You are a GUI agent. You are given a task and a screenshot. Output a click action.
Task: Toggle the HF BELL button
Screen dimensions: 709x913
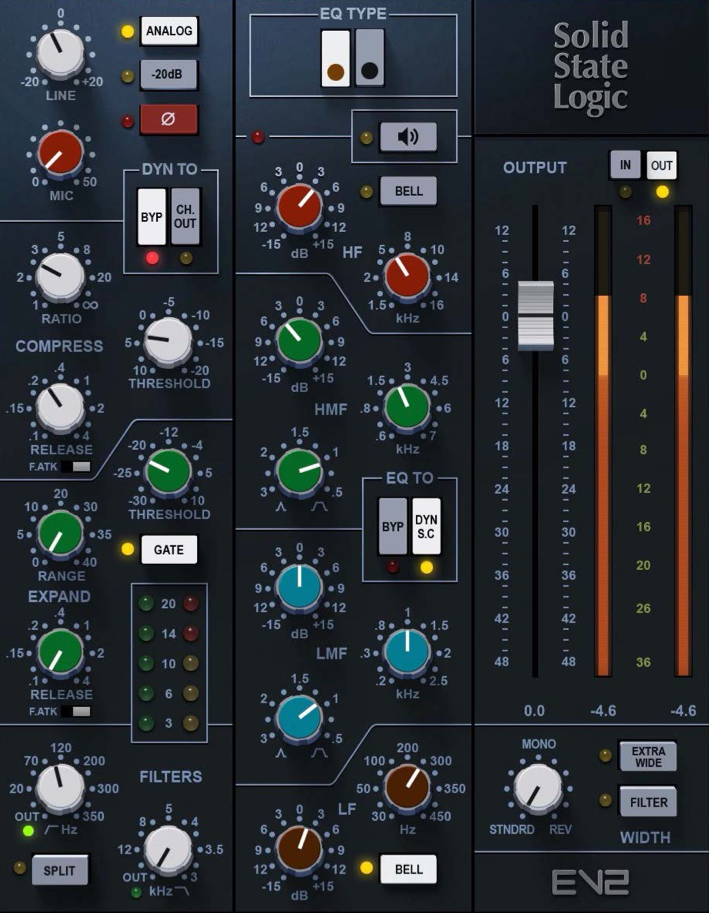[409, 191]
